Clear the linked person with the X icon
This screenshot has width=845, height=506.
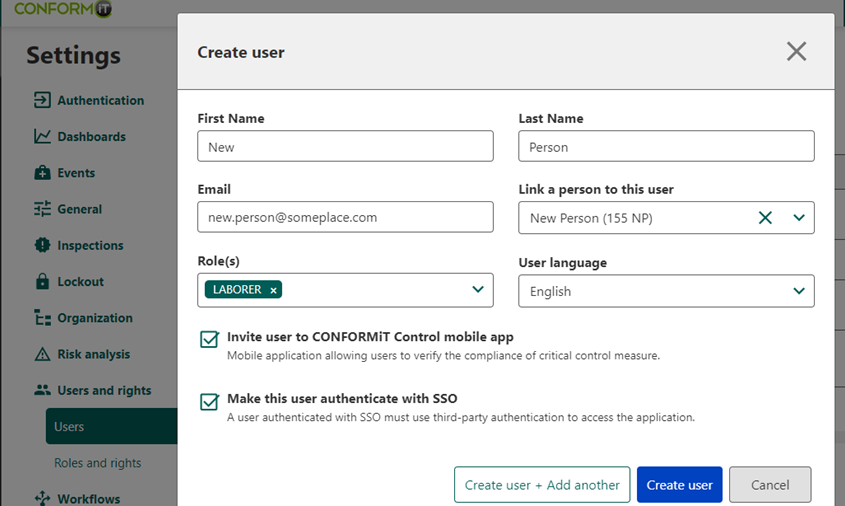[x=765, y=218]
